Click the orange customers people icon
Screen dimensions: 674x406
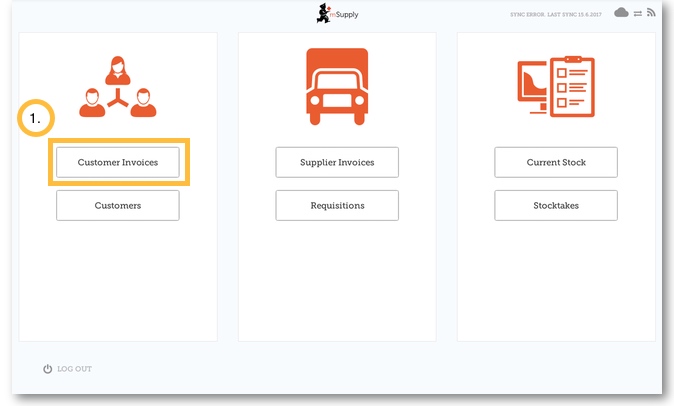click(118, 84)
